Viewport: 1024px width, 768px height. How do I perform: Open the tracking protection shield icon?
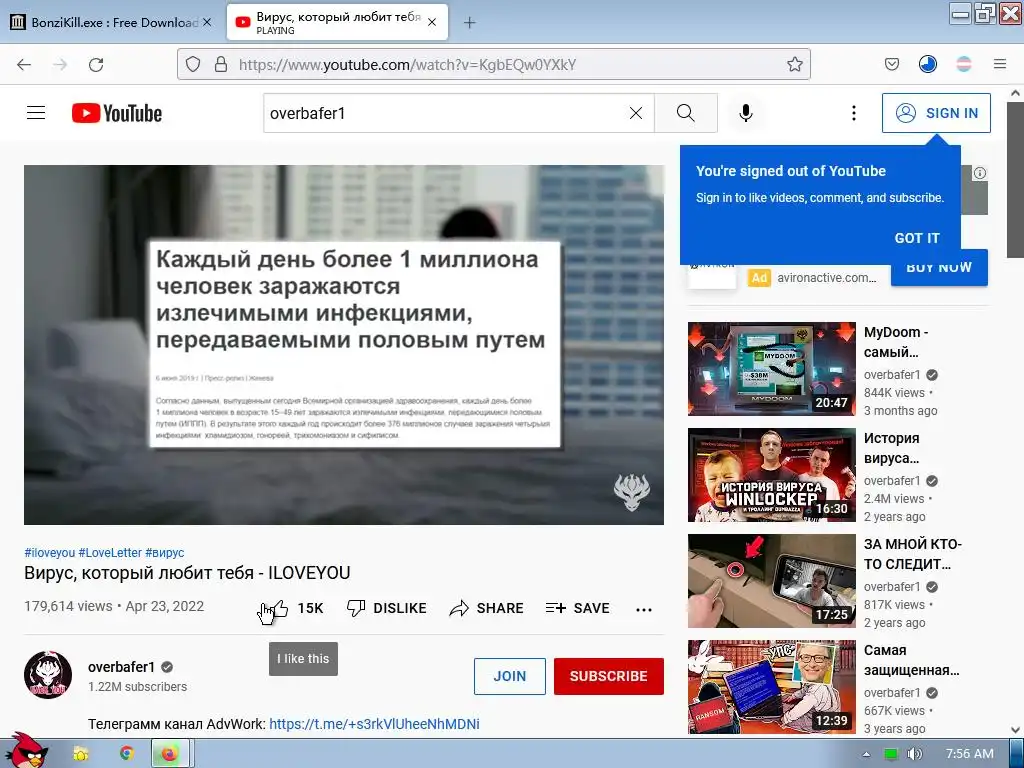click(193, 64)
